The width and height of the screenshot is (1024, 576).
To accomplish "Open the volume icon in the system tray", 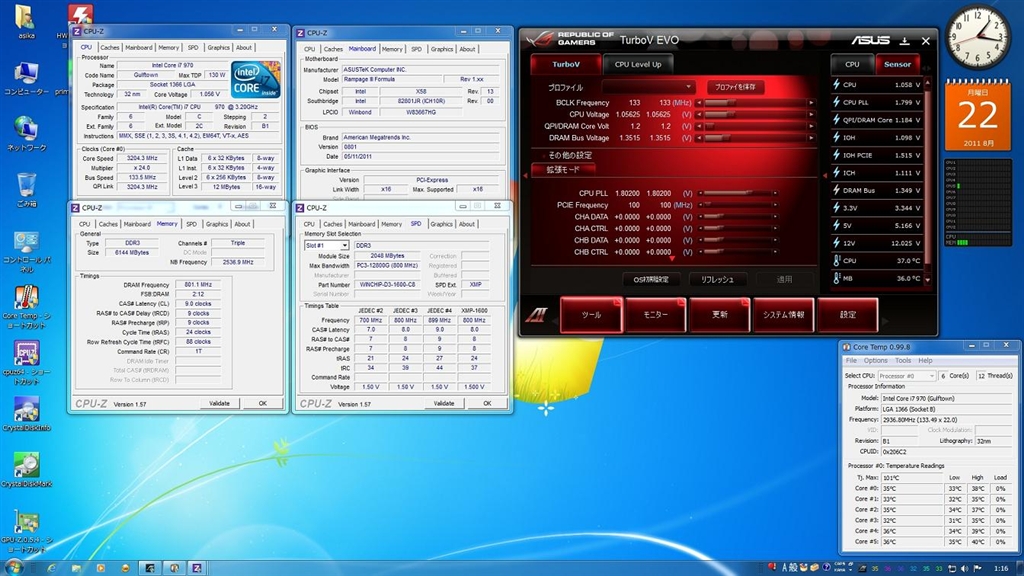I will click(x=965, y=569).
